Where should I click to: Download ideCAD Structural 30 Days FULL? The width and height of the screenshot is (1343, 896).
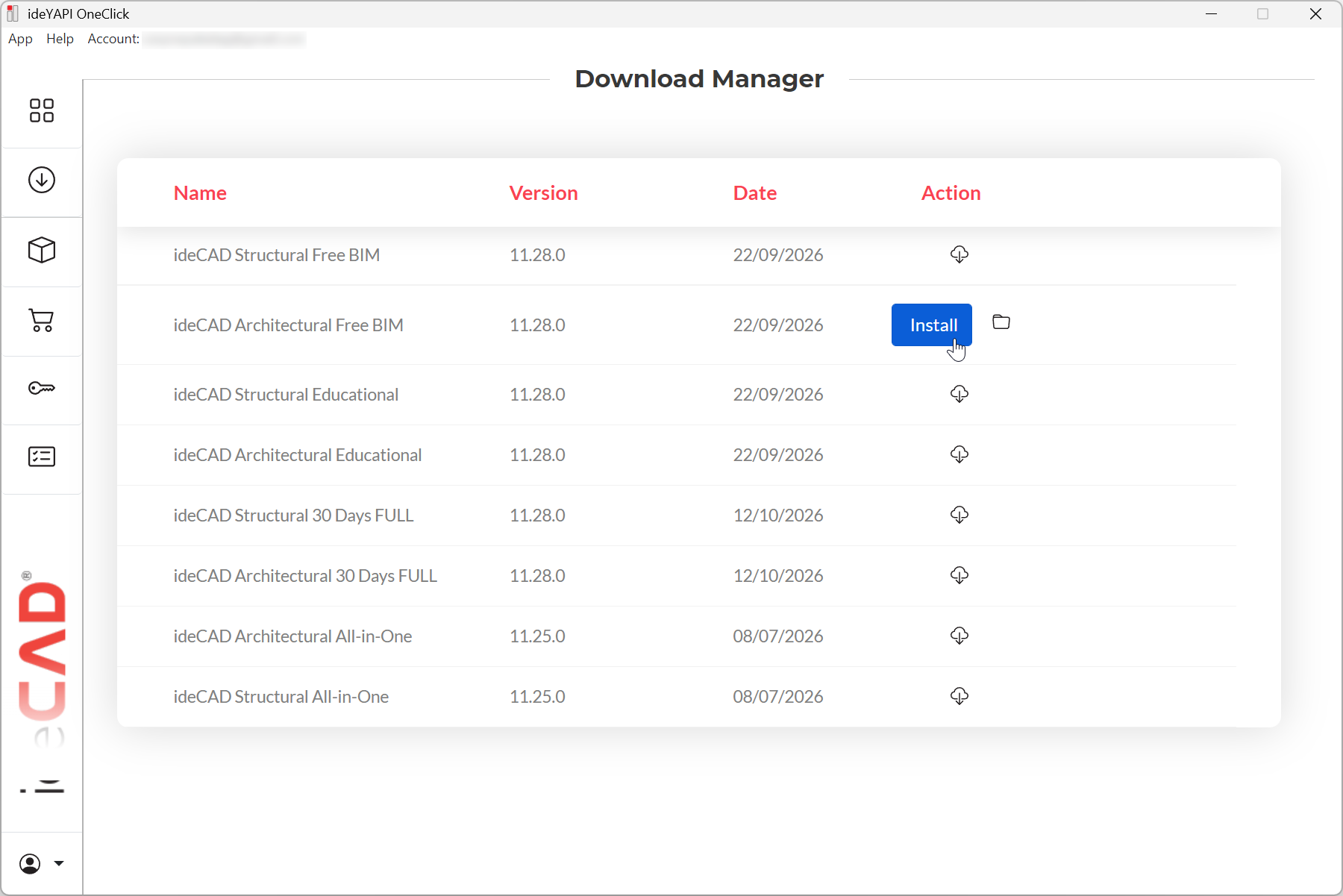click(x=959, y=515)
